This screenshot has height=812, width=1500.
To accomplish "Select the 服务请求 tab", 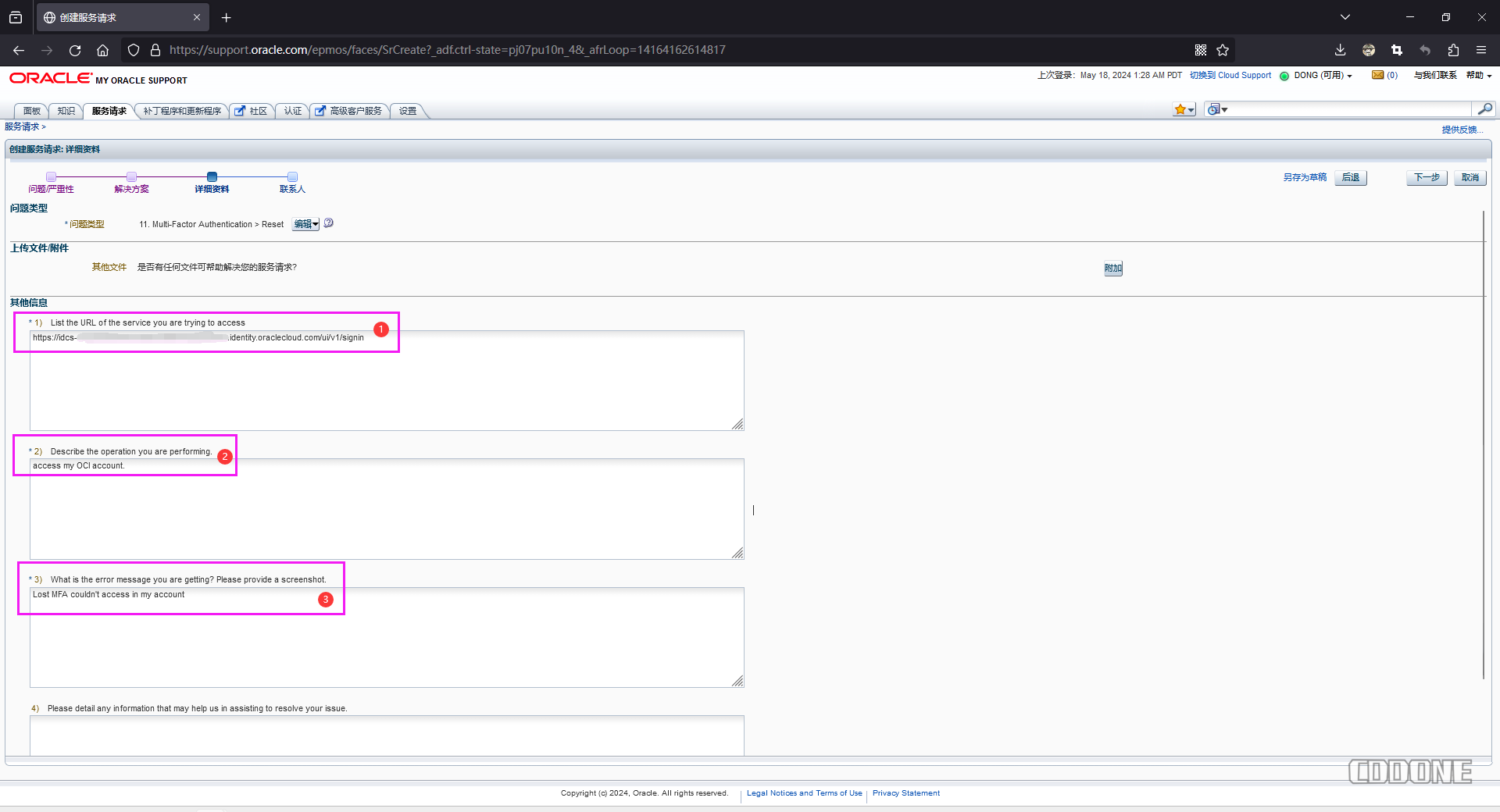I will (x=109, y=111).
